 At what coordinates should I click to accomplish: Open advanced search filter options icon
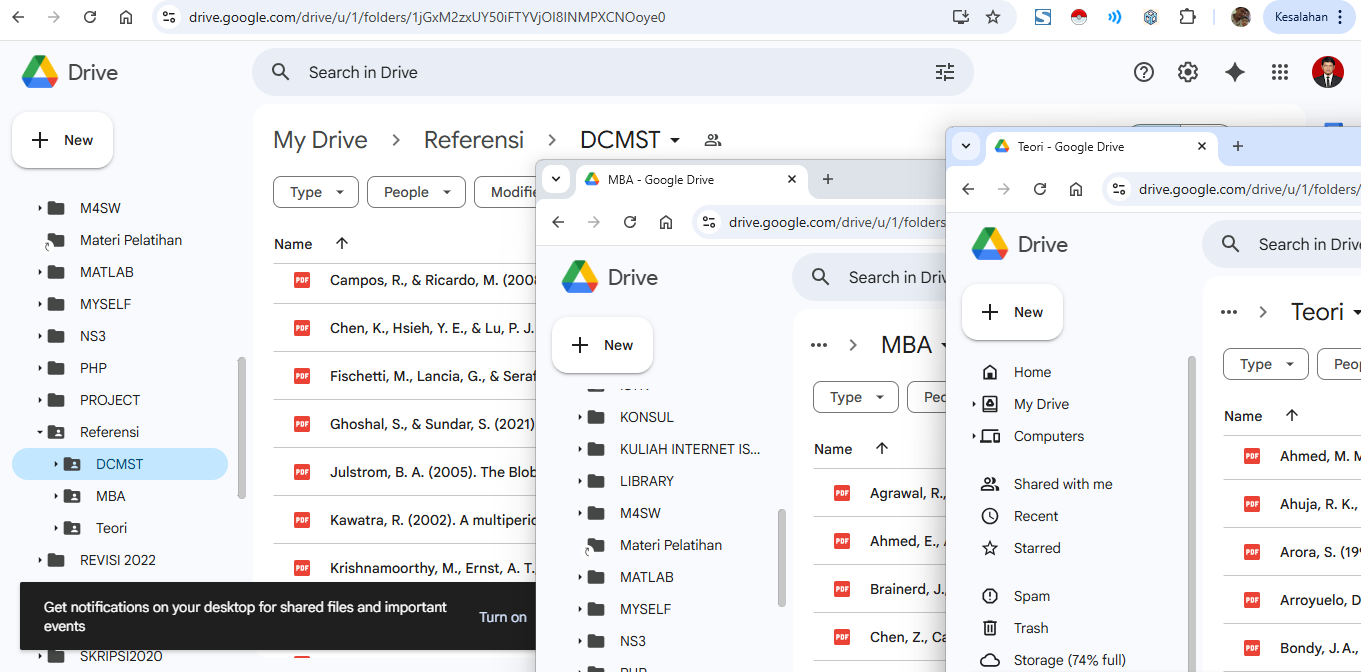point(945,72)
